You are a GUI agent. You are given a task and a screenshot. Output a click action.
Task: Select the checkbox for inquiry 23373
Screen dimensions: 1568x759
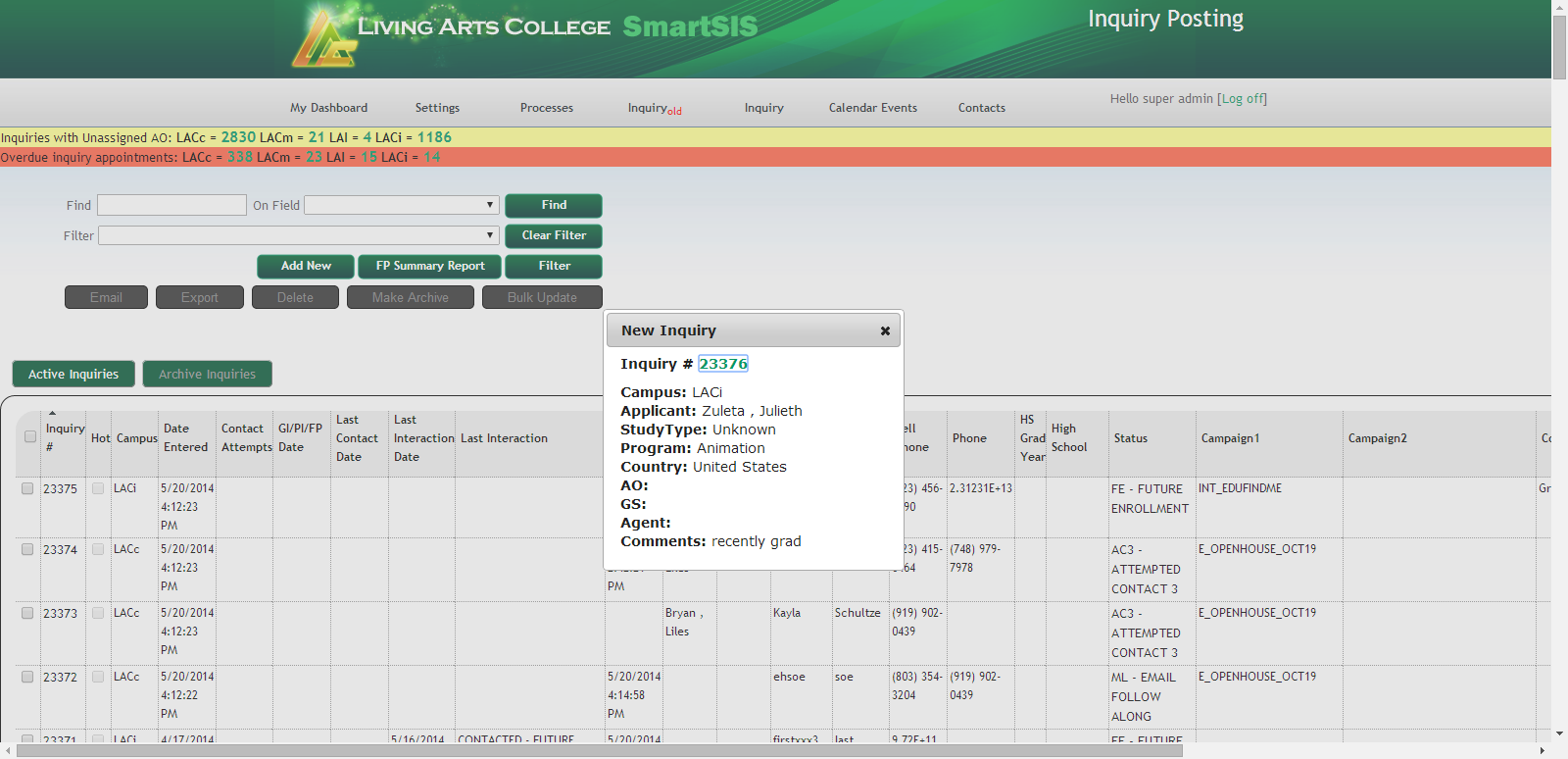pyautogui.click(x=27, y=613)
